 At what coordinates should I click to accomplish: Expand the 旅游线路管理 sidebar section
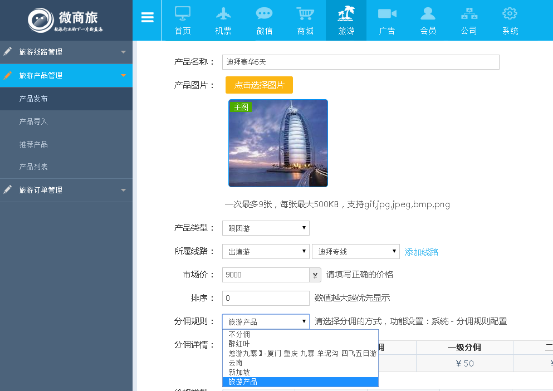[66, 52]
